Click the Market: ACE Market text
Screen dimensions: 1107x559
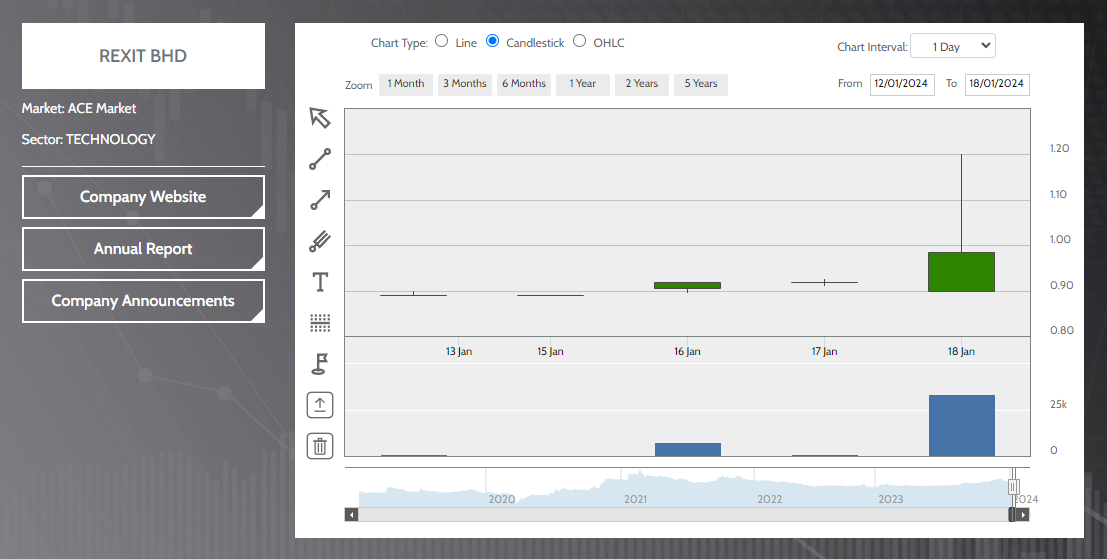pyautogui.click(x=79, y=109)
